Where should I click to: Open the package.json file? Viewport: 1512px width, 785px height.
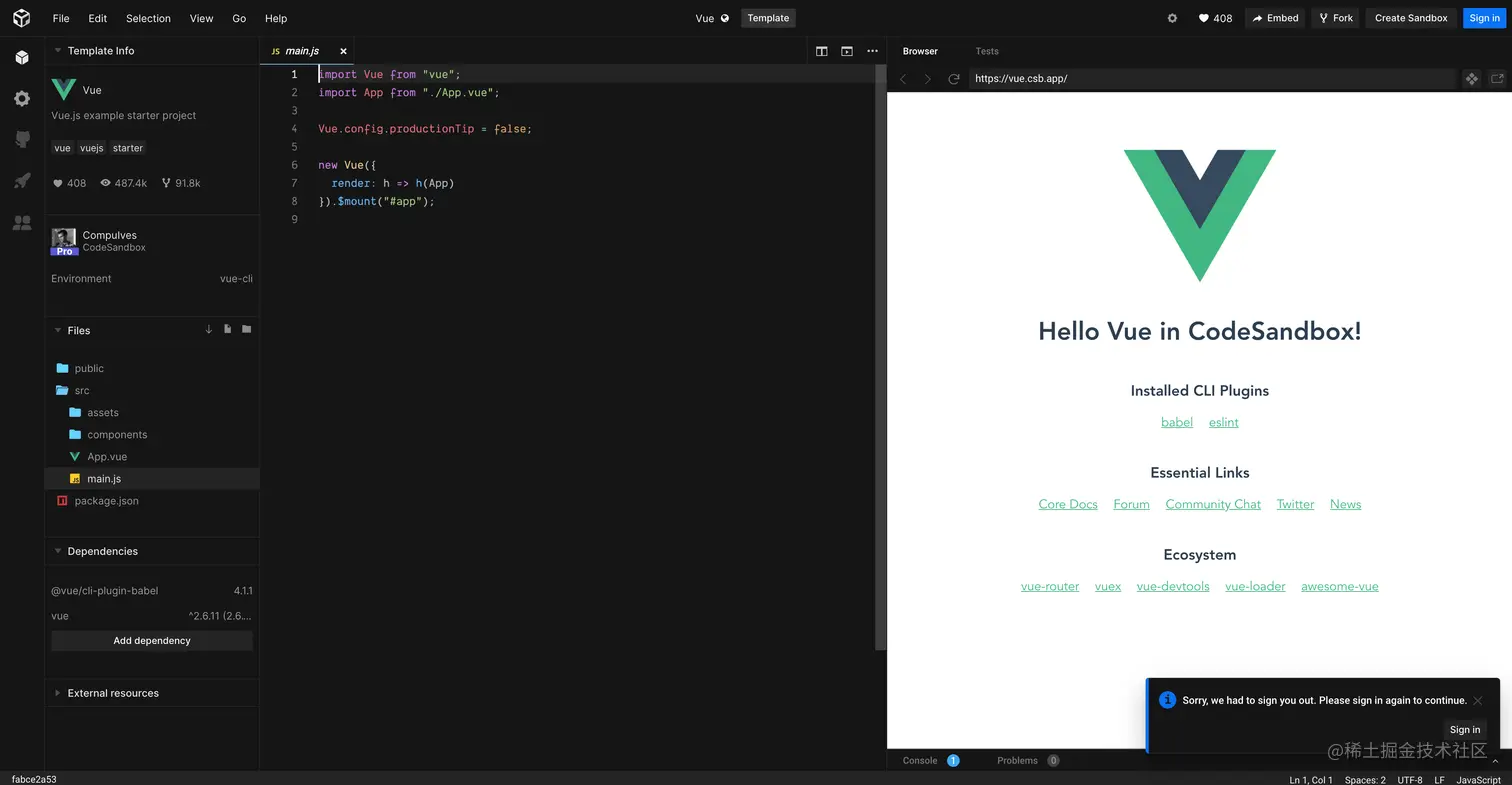[x=152, y=500]
